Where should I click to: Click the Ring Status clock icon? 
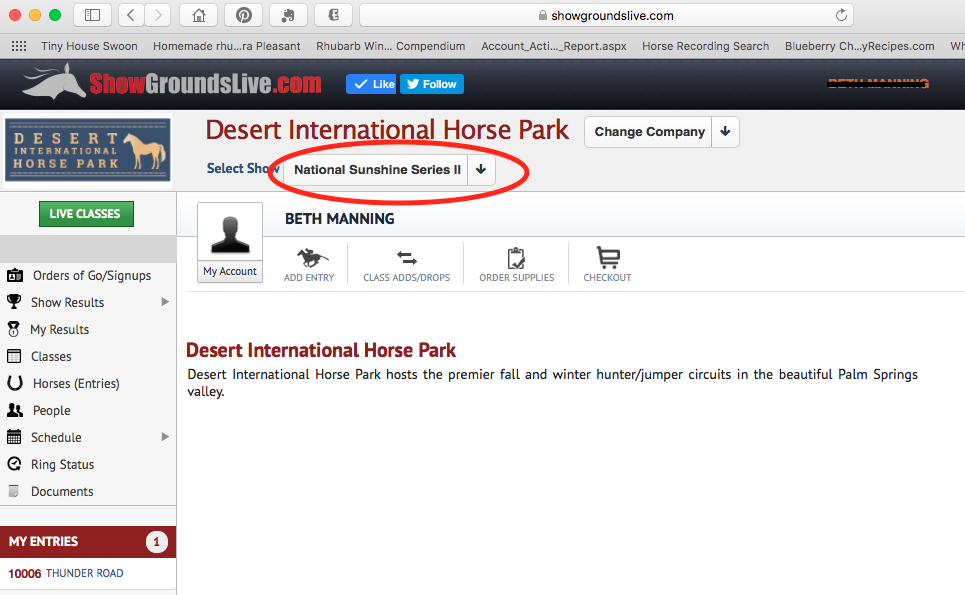tap(14, 463)
